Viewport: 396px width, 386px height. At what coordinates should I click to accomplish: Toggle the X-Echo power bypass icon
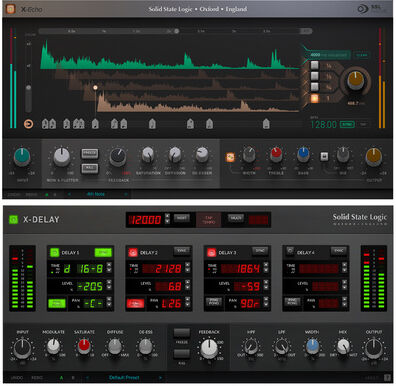[11, 9]
